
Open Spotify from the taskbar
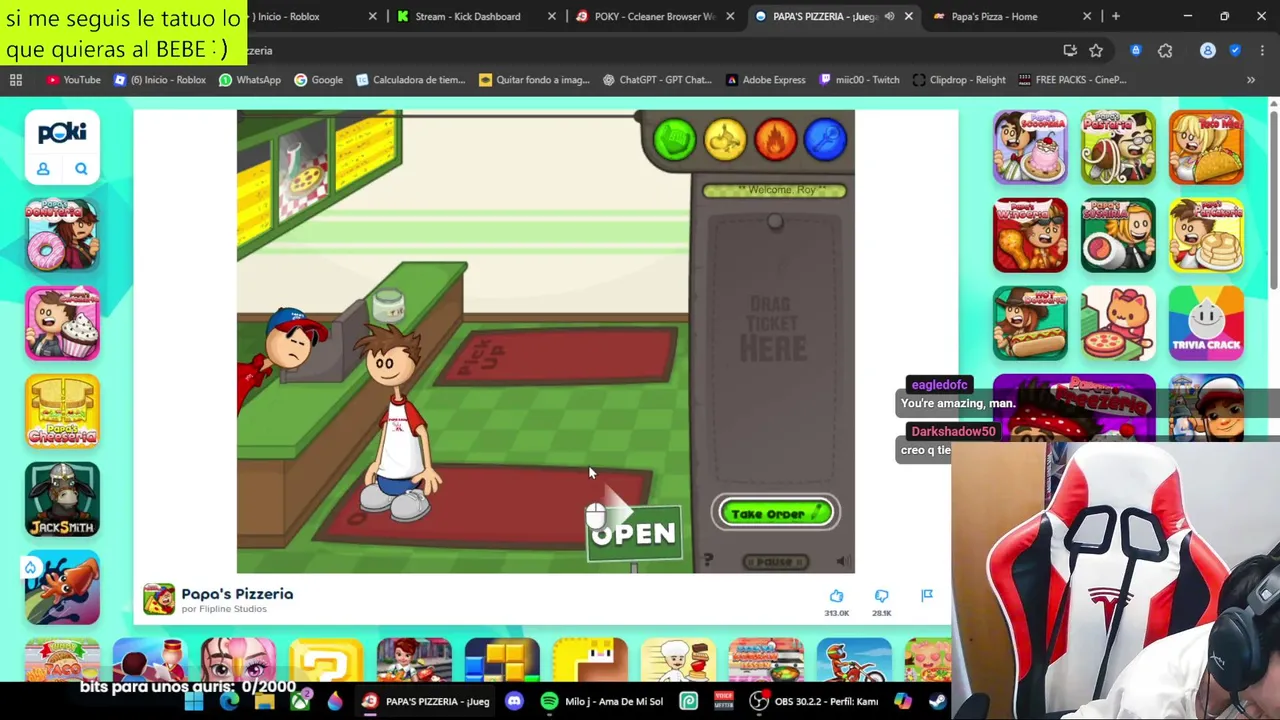(x=549, y=701)
